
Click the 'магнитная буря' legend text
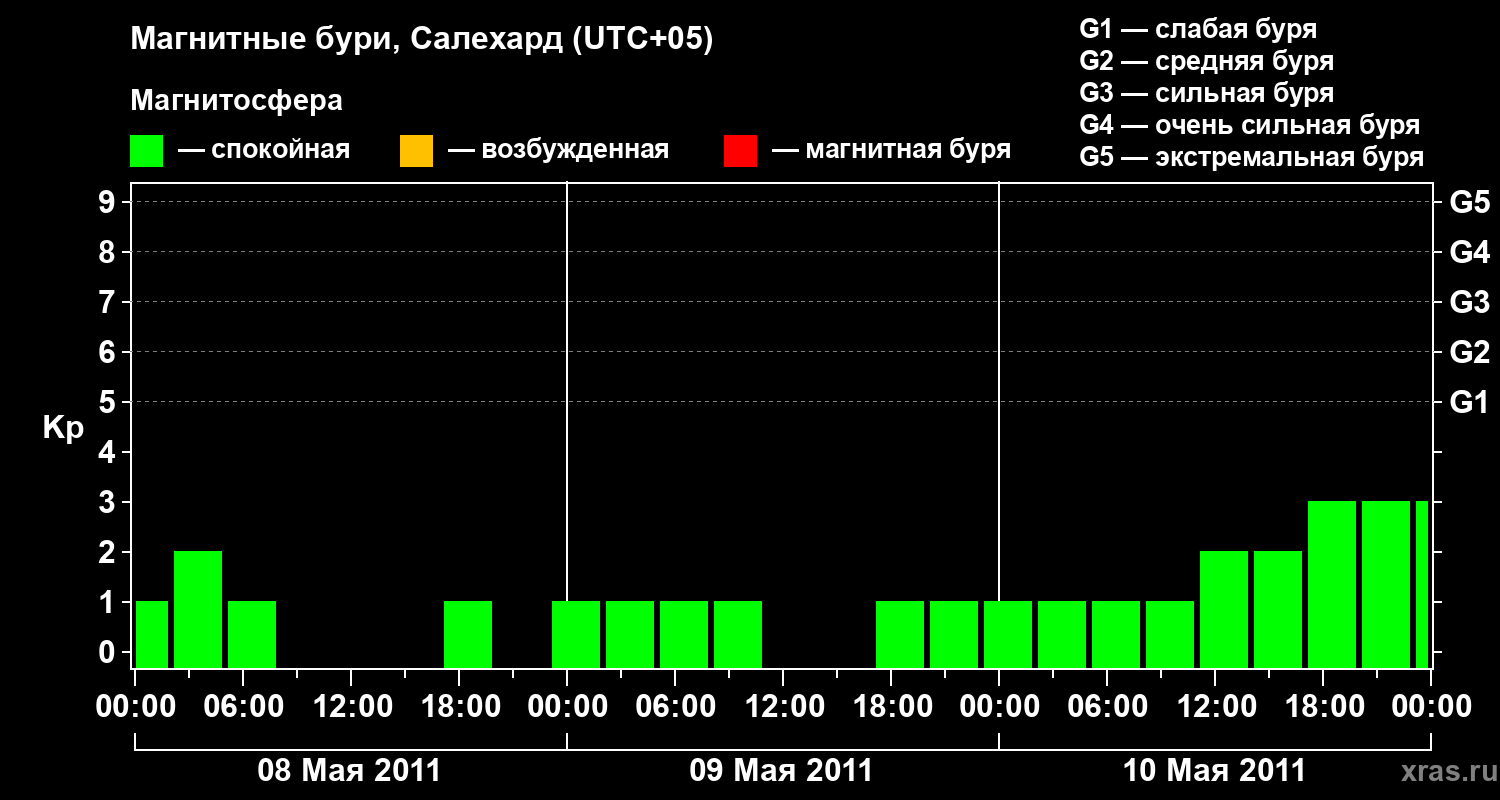coord(908,151)
